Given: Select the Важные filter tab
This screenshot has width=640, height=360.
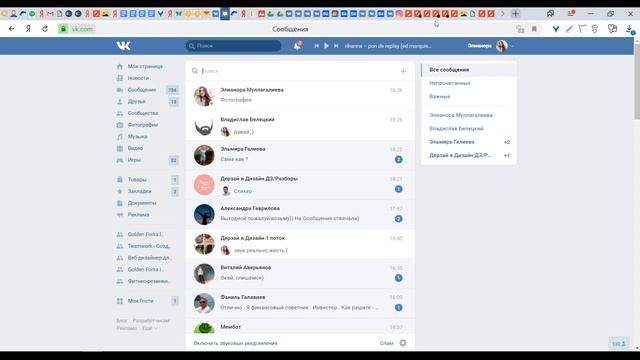Looking at the screenshot, I should [x=469, y=97].
